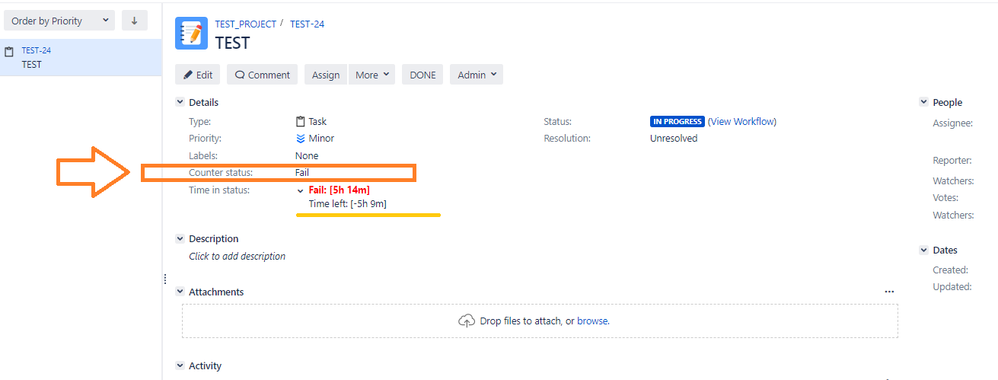Screen dimensions: 998x380
Task: Click the TEST issue title
Action: (232, 43)
